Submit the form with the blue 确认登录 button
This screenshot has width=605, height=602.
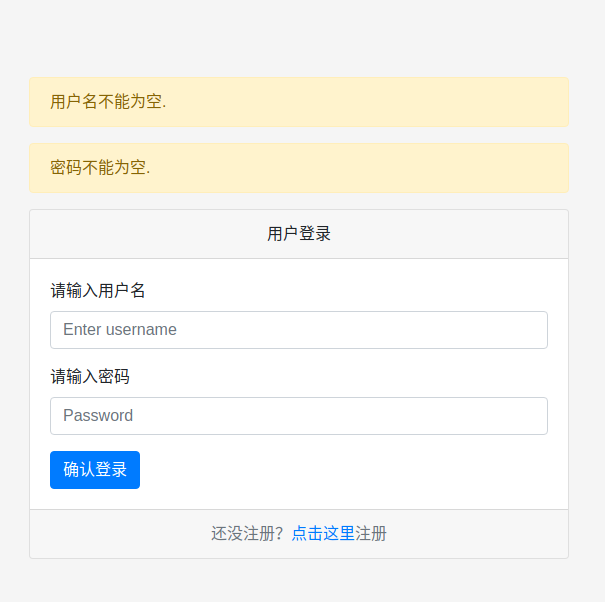tap(95, 470)
